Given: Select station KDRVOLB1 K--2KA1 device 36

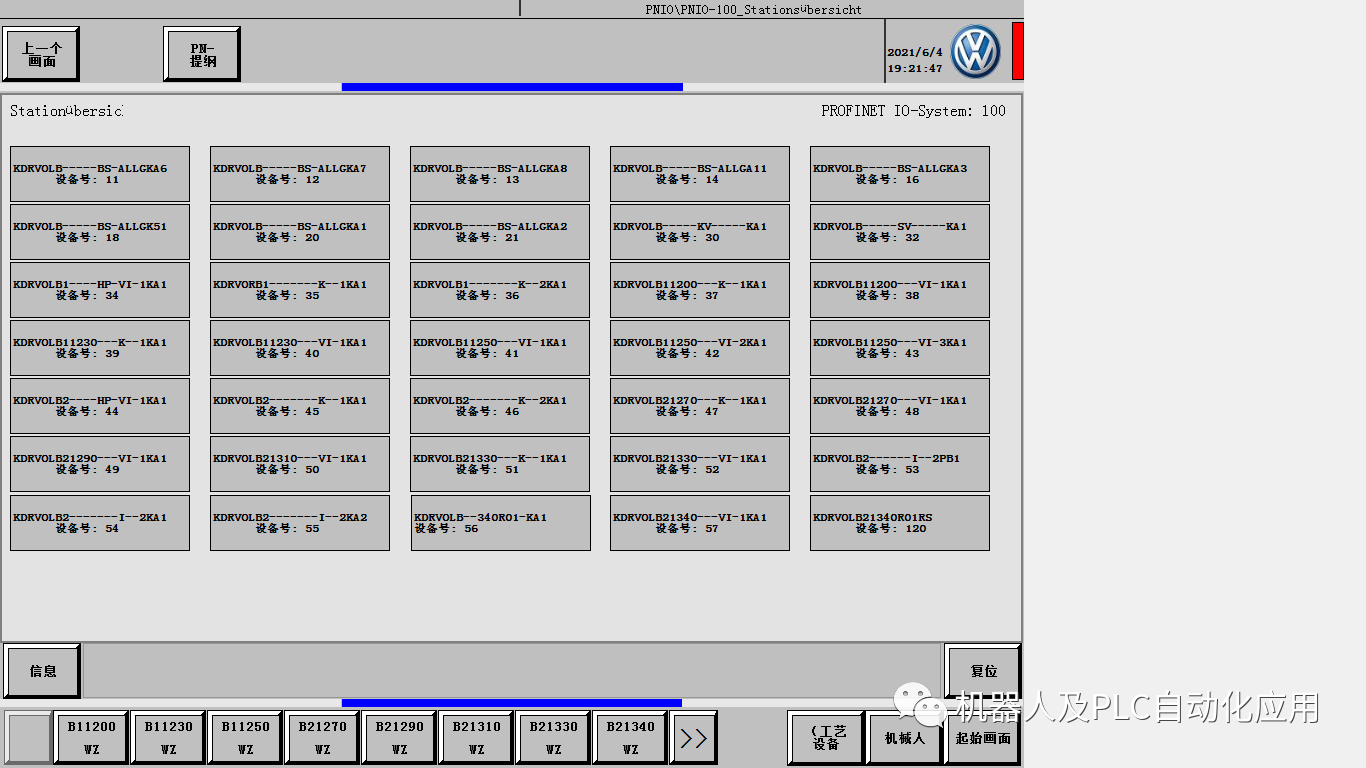Looking at the screenshot, I should click(x=500, y=290).
